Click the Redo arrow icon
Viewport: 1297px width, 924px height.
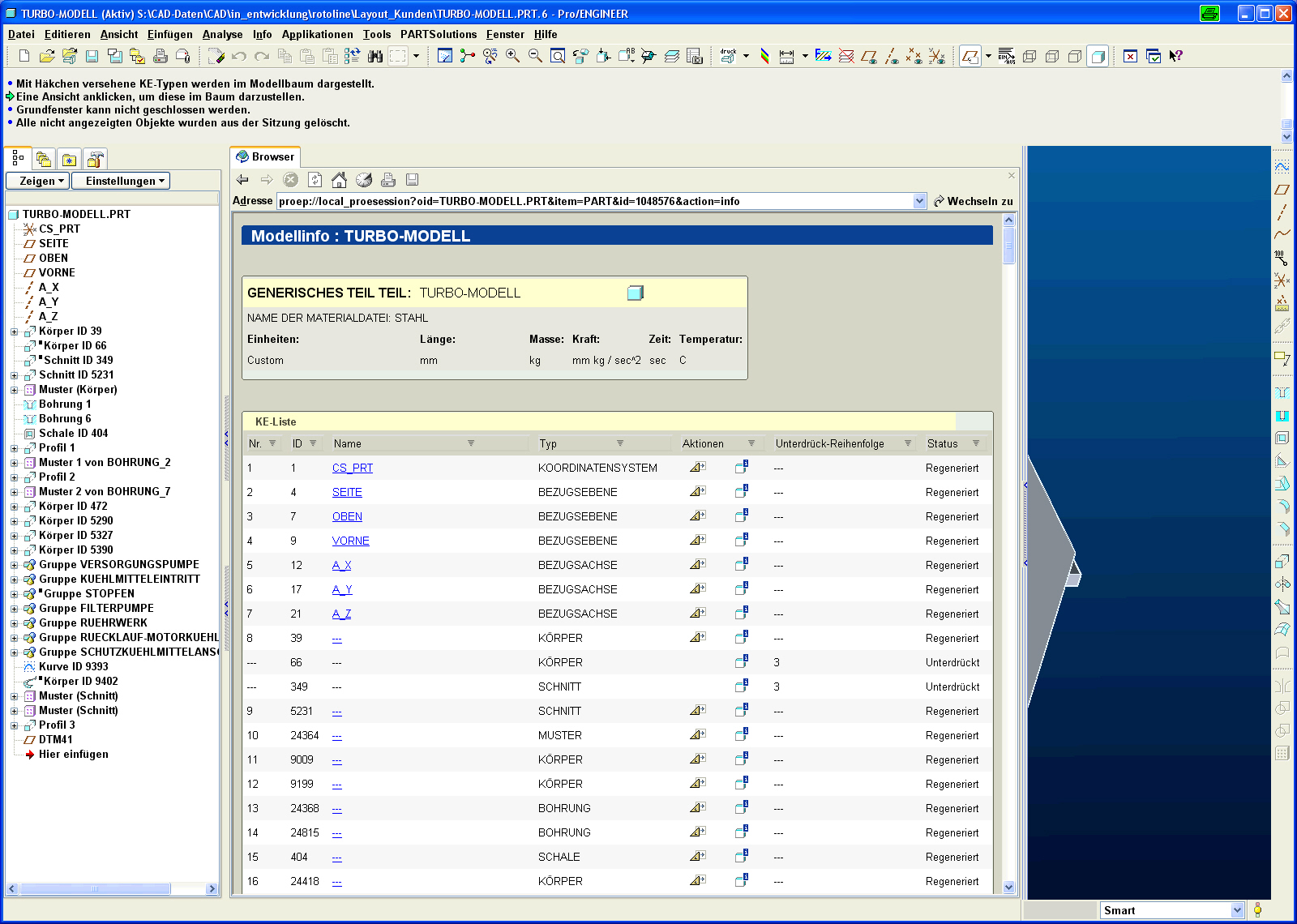(262, 56)
